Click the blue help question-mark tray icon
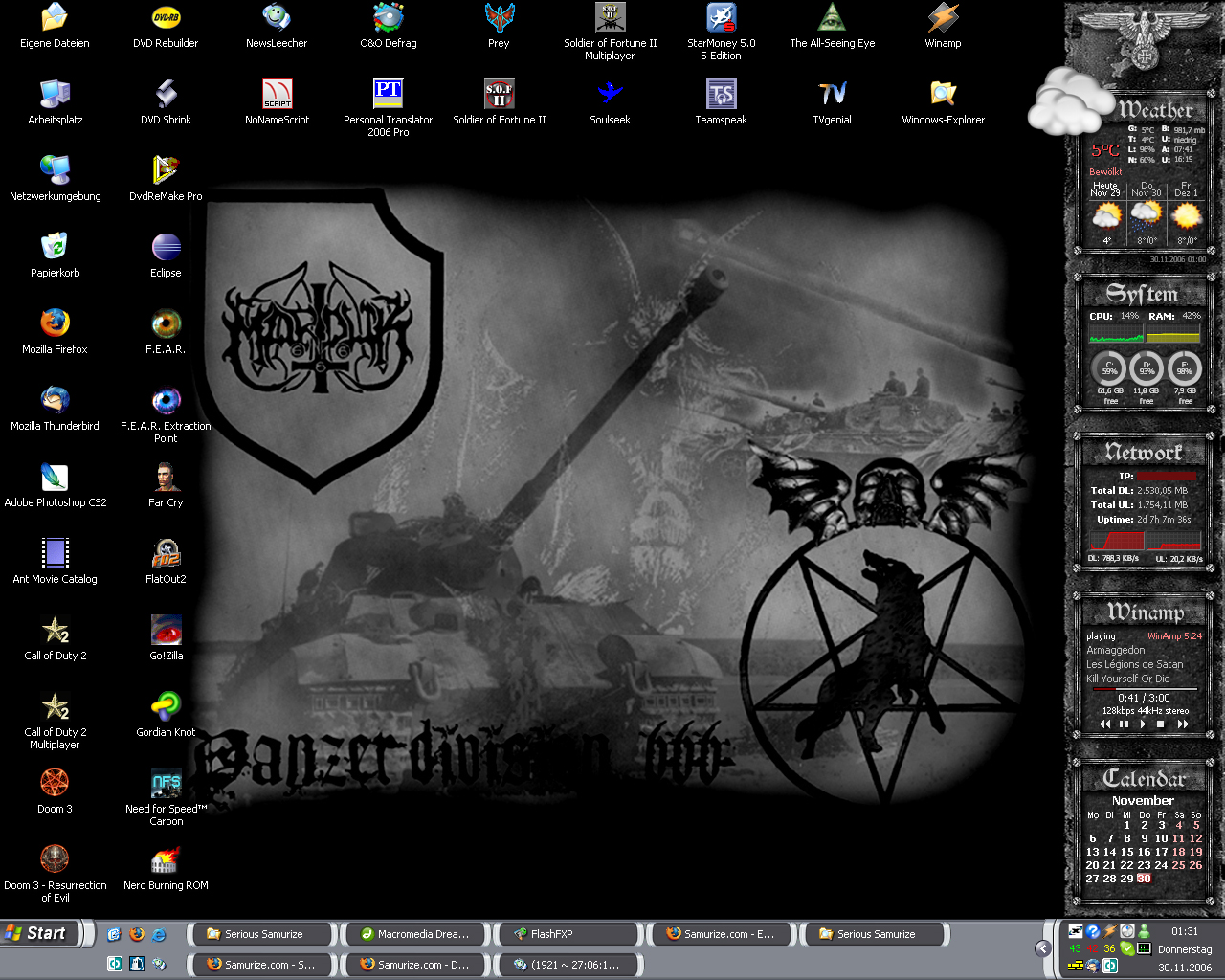Viewport: 1225px width, 980px height. [x=1092, y=931]
